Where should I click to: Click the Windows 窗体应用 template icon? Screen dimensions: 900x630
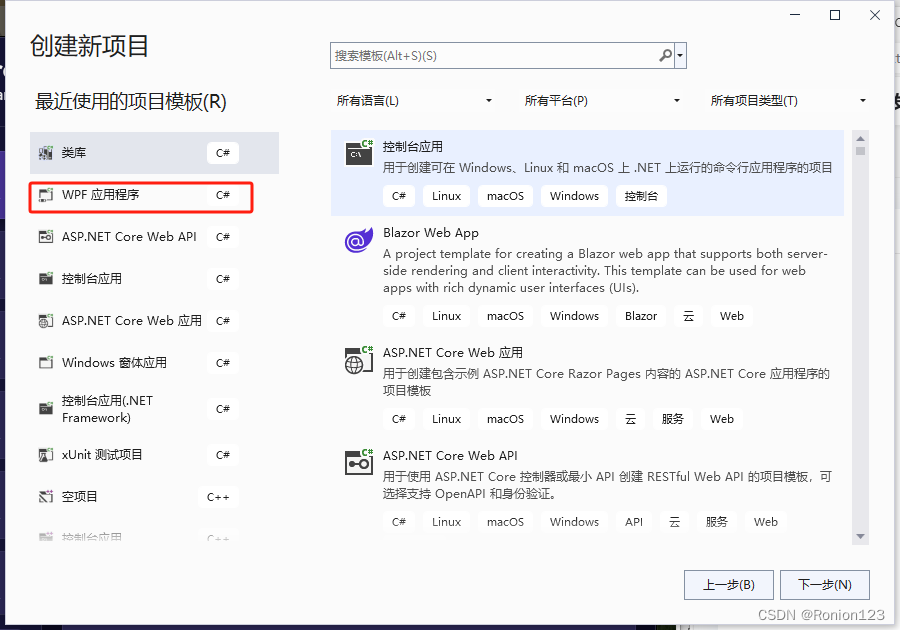pyautogui.click(x=46, y=363)
